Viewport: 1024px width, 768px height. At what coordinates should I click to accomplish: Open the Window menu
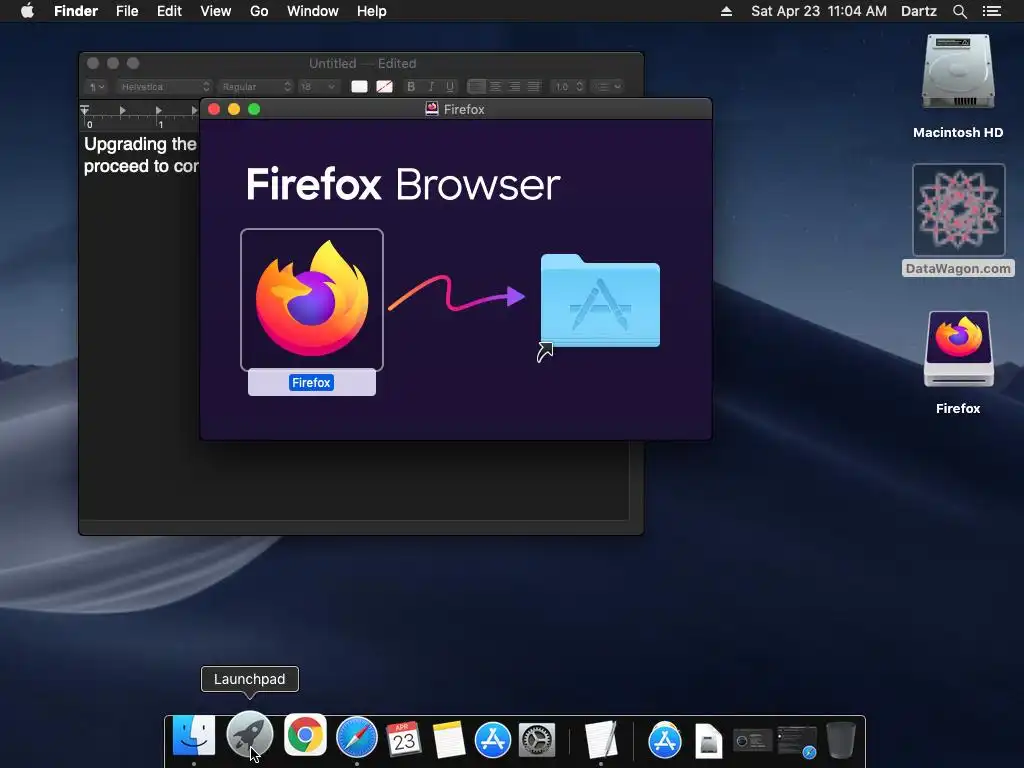(313, 11)
